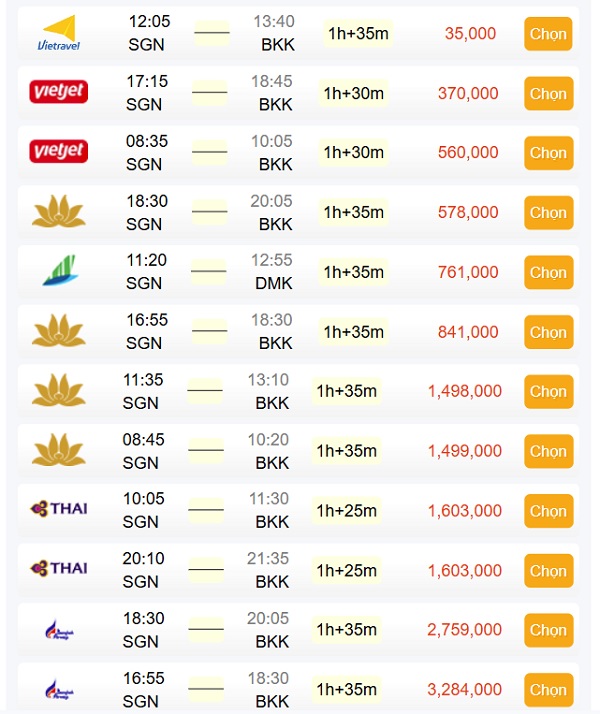Click THAI Airways logo on 10:05 flight
Image resolution: width=600 pixels, height=714 pixels.
pos(59,509)
